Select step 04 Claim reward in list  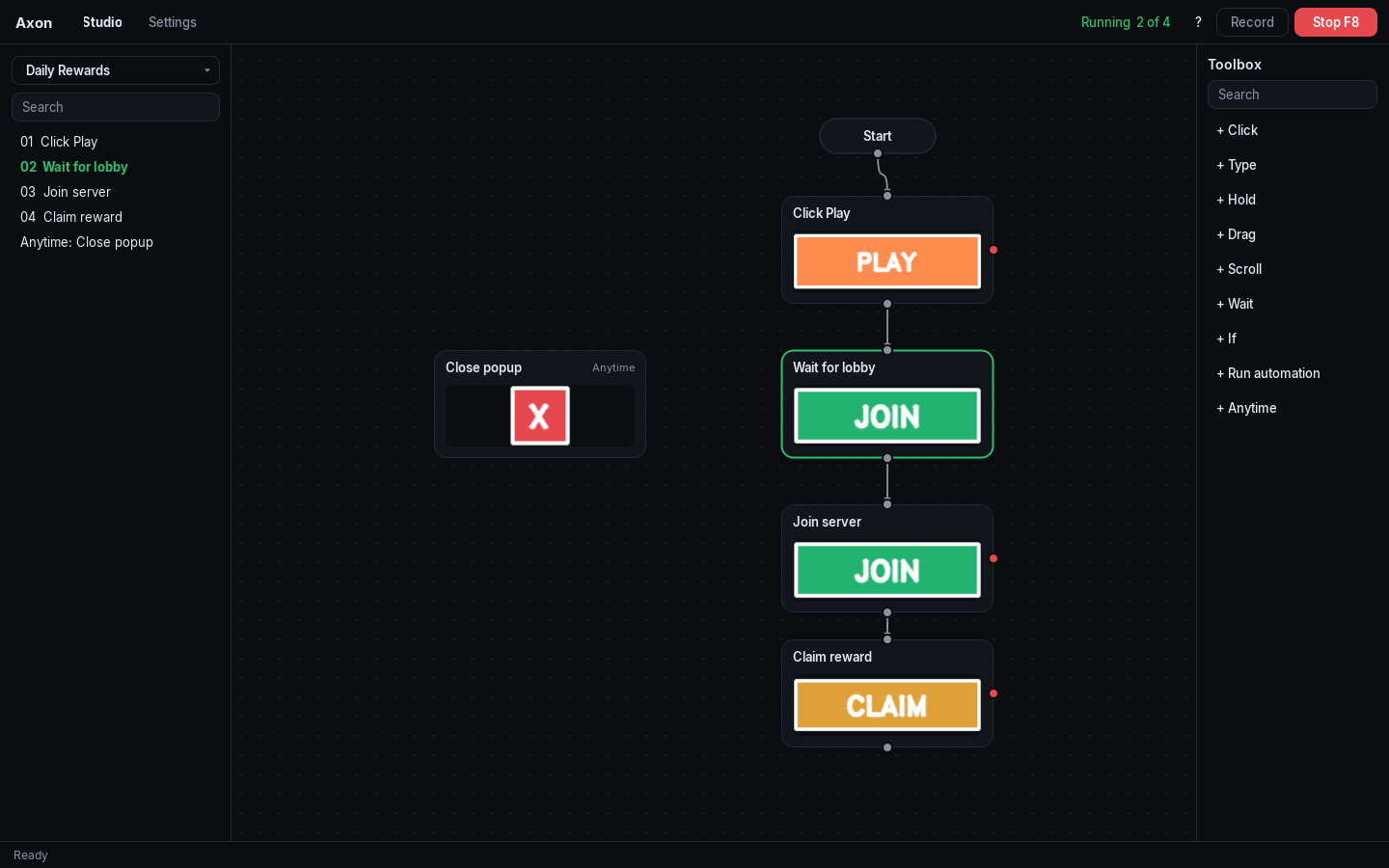tap(116, 217)
